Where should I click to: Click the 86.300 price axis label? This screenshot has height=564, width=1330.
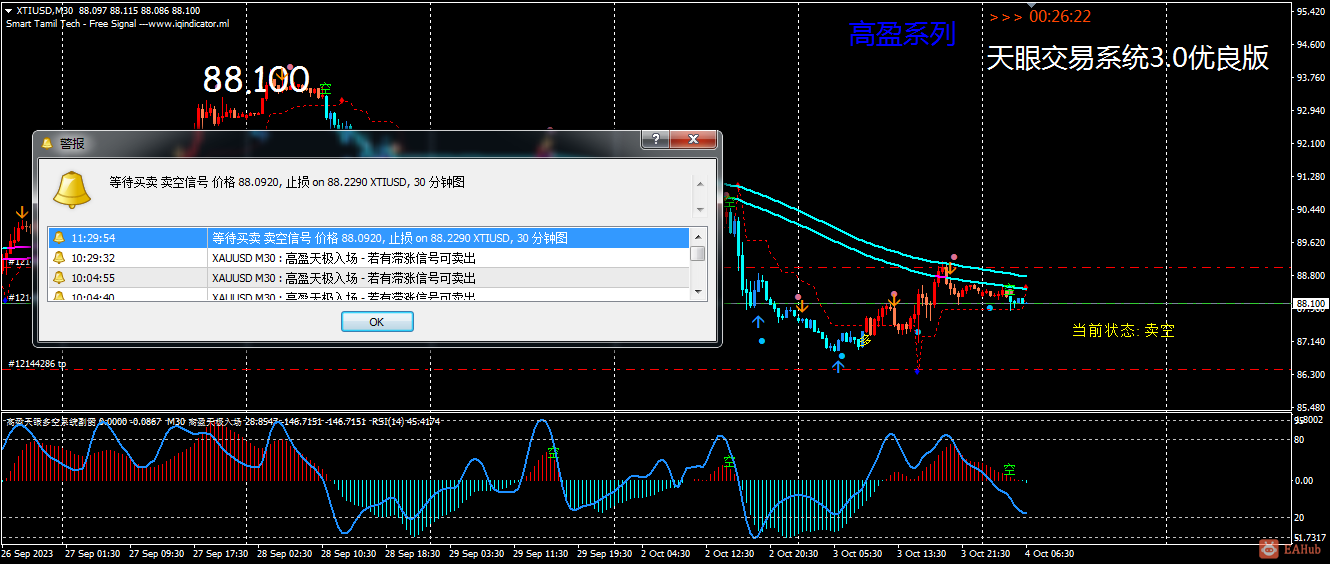(x=1310, y=375)
